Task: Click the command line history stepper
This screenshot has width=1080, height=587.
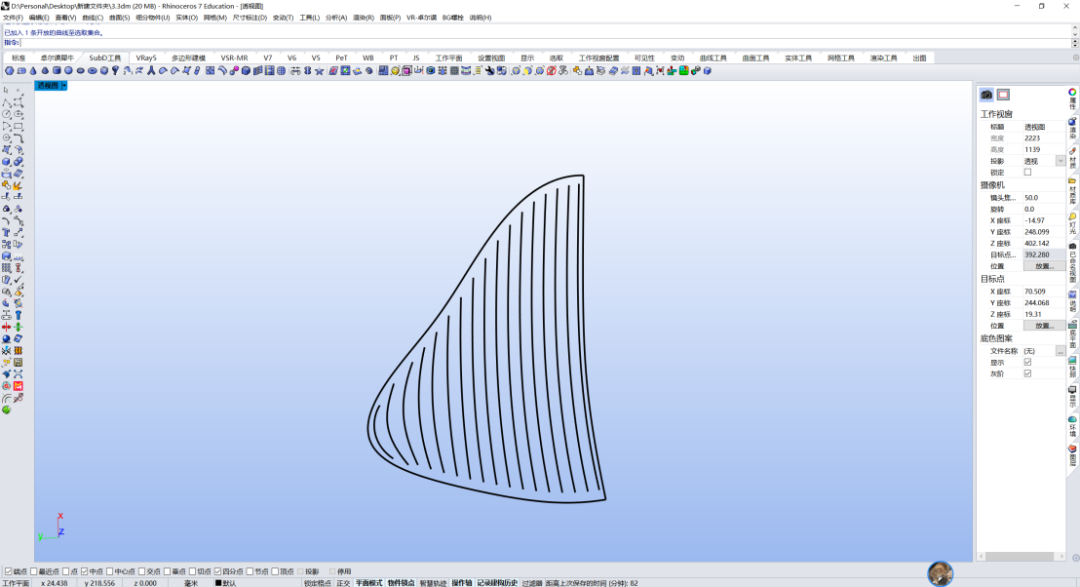Action: pos(1074,43)
